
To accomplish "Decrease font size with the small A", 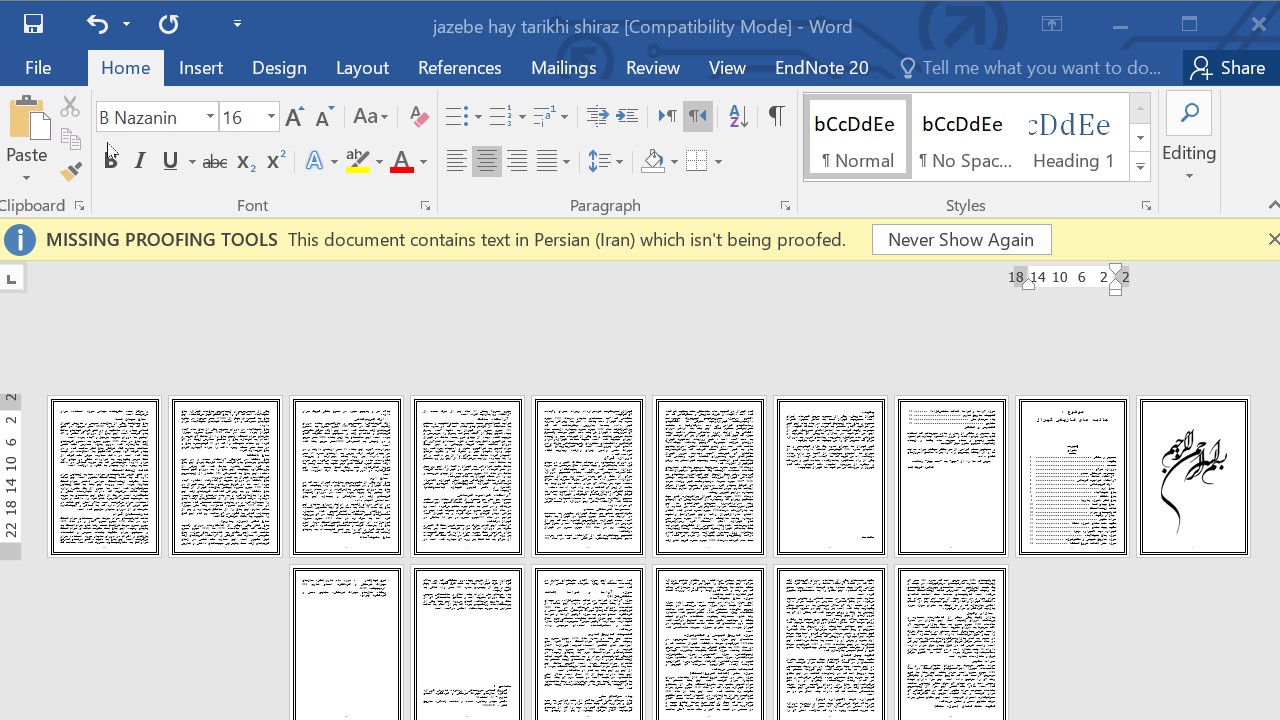I will coord(324,117).
